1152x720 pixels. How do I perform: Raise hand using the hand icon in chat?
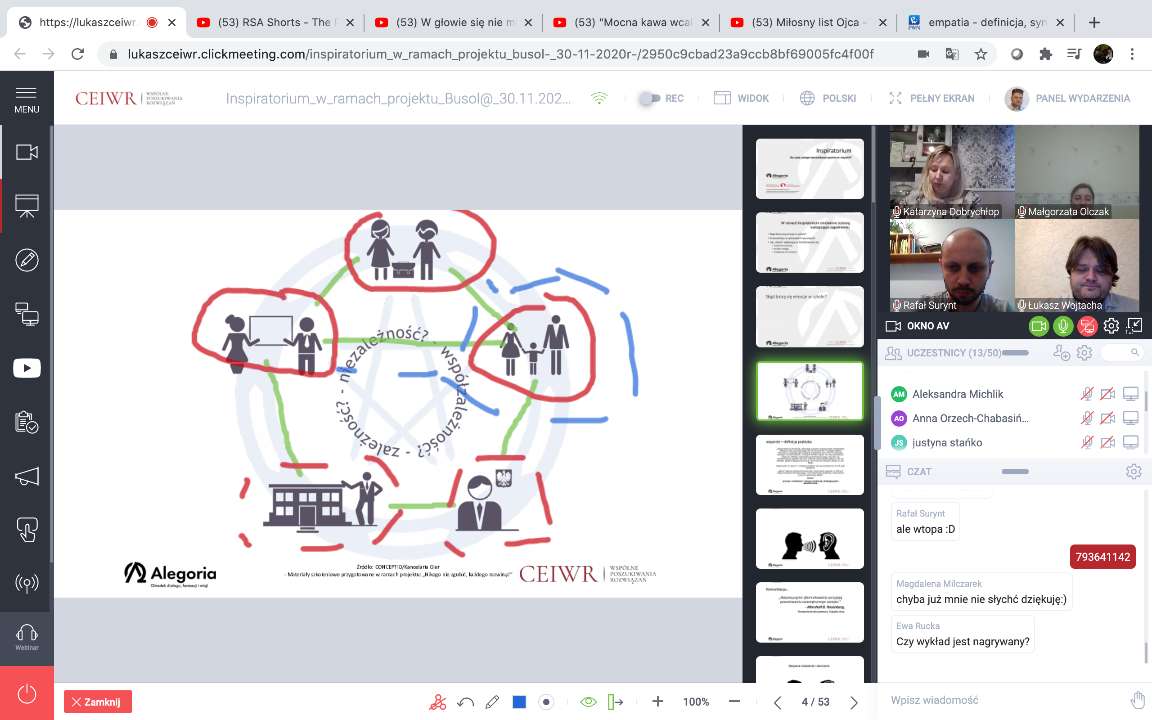point(1137,700)
